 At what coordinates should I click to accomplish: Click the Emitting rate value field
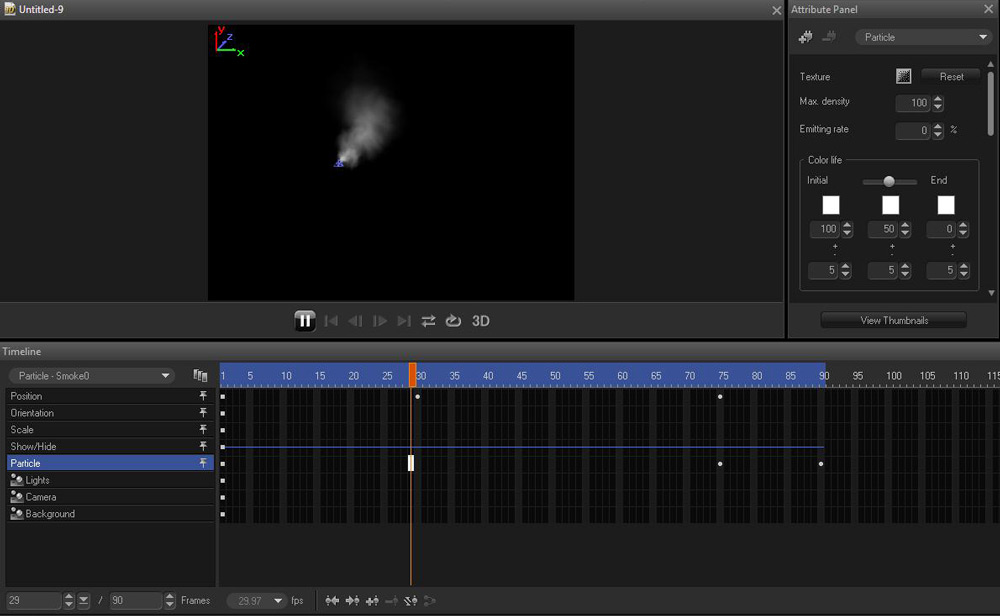tap(913, 131)
